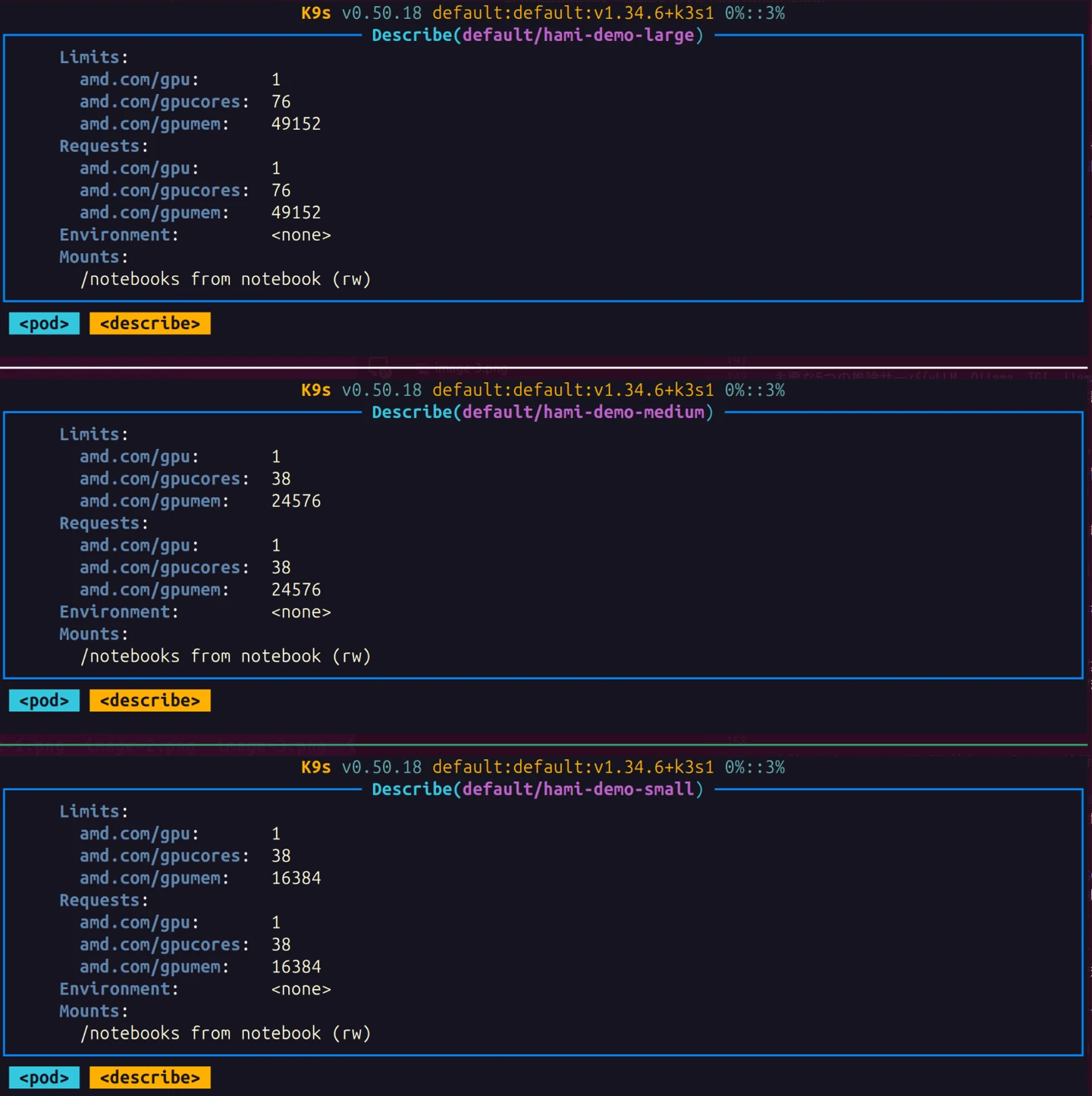This screenshot has height=1096, width=1092.
Task: Select Requests gpumem value 49152 in hami-demo-large
Action: pos(297,212)
